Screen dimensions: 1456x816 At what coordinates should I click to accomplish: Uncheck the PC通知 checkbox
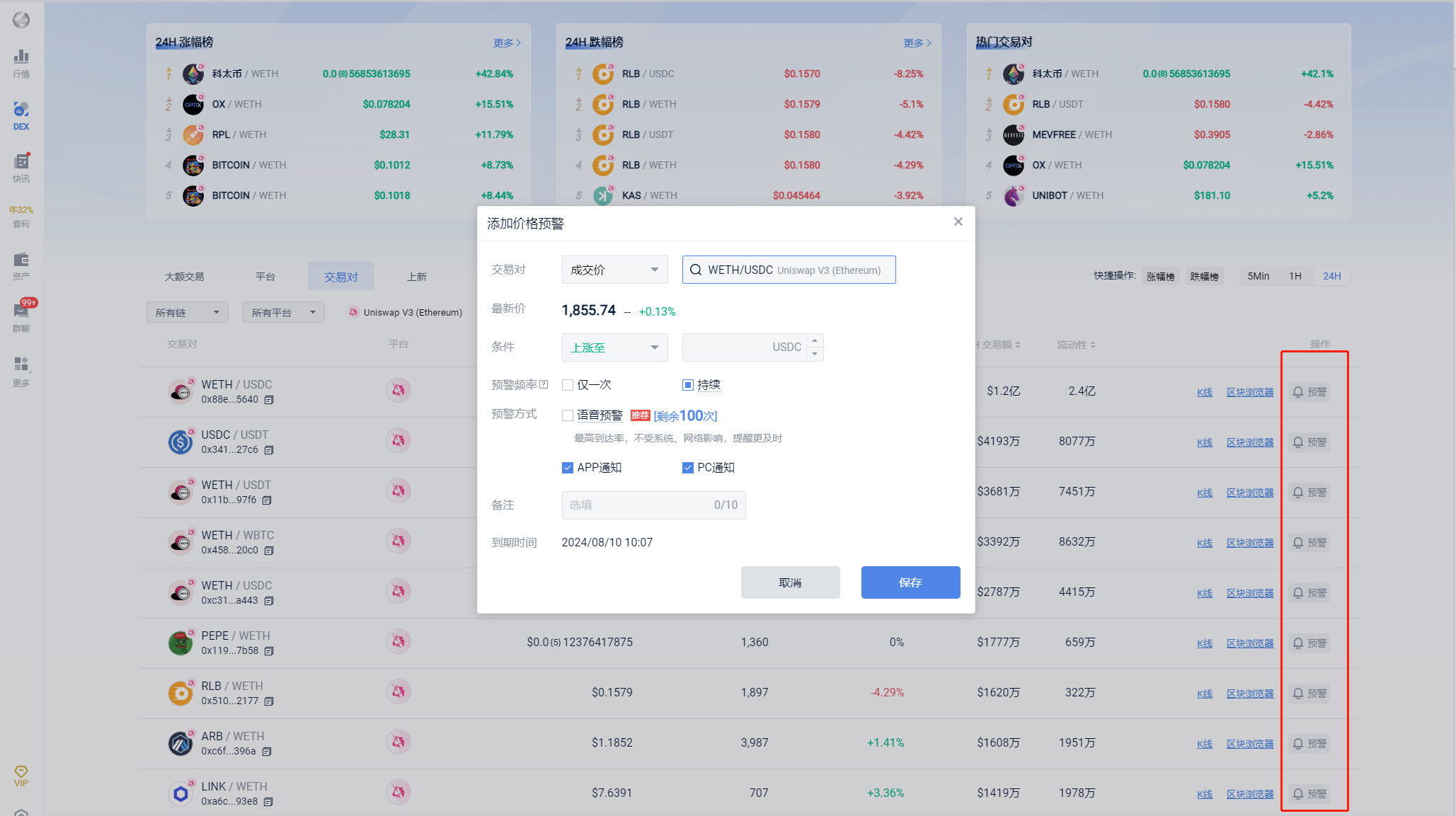tap(688, 468)
